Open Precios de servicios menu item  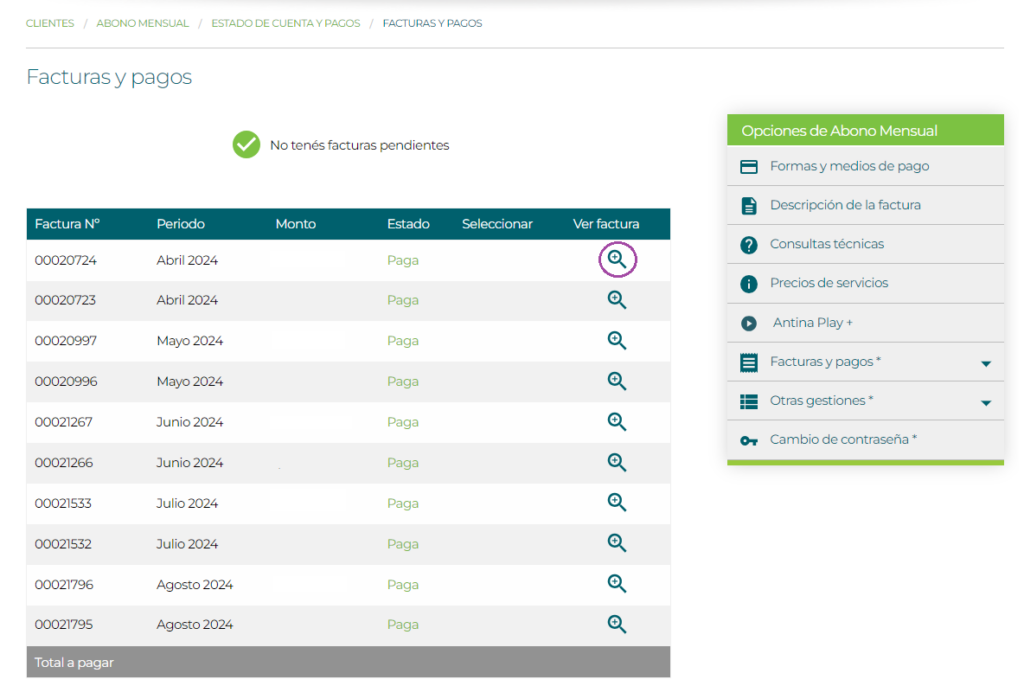829,283
